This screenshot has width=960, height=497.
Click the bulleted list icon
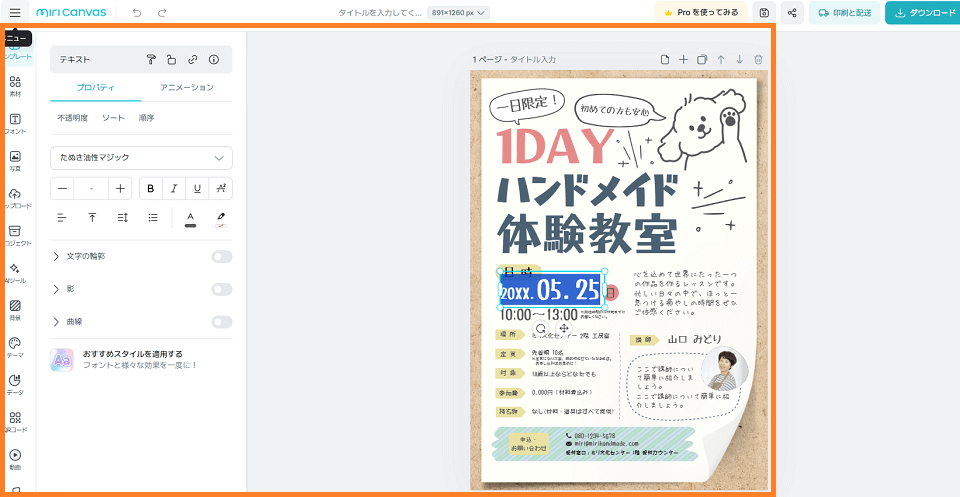tap(153, 217)
